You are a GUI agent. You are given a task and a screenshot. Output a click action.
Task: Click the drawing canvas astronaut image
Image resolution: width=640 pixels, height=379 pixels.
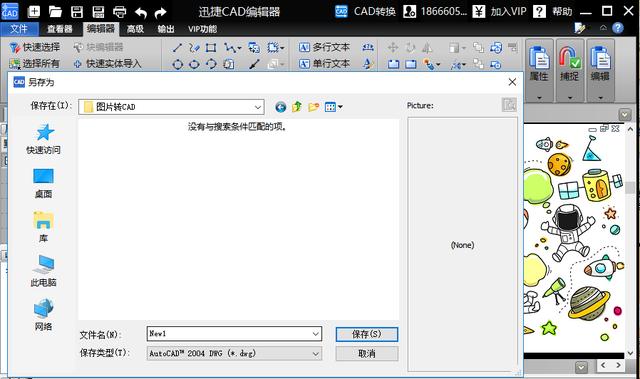pyautogui.click(x=569, y=233)
